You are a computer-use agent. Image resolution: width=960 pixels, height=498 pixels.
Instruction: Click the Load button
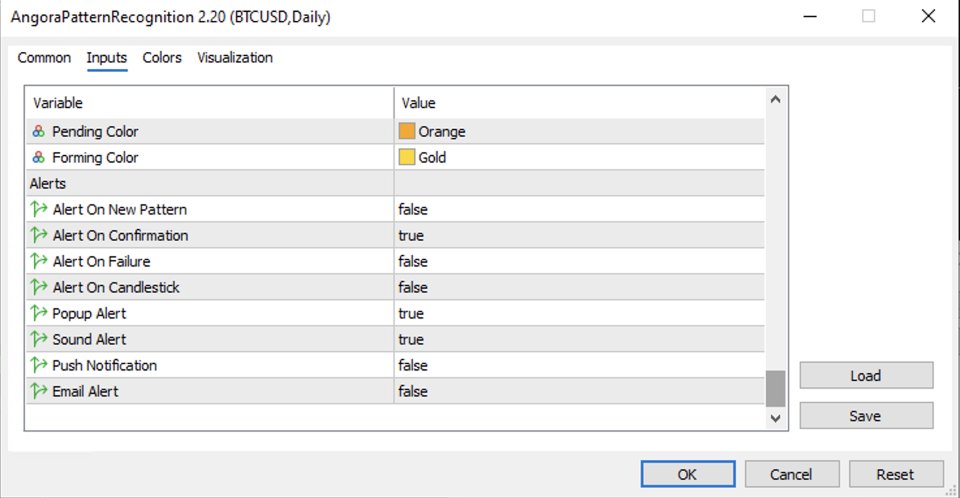click(866, 375)
